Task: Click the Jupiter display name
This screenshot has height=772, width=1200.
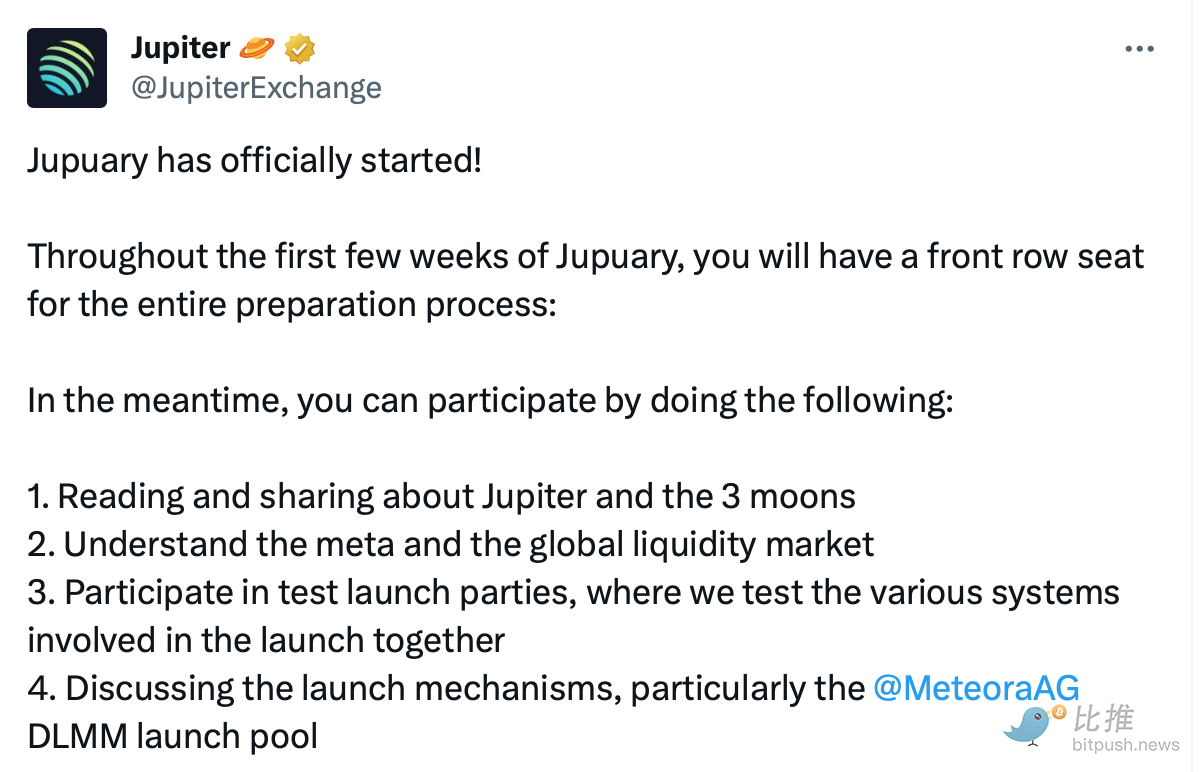Action: pos(181,47)
